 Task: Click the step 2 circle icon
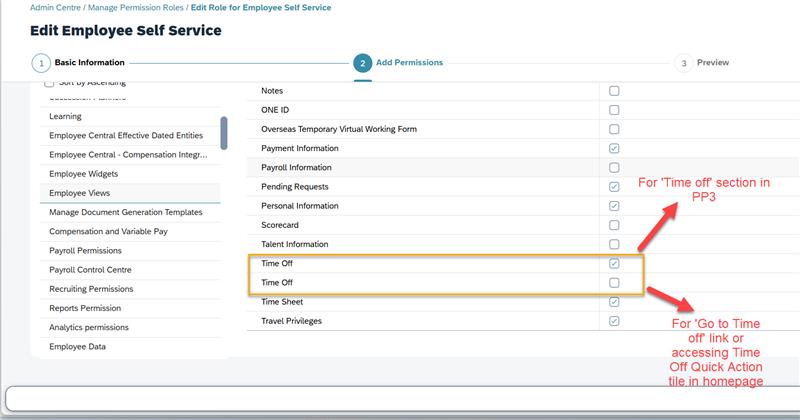[362, 63]
